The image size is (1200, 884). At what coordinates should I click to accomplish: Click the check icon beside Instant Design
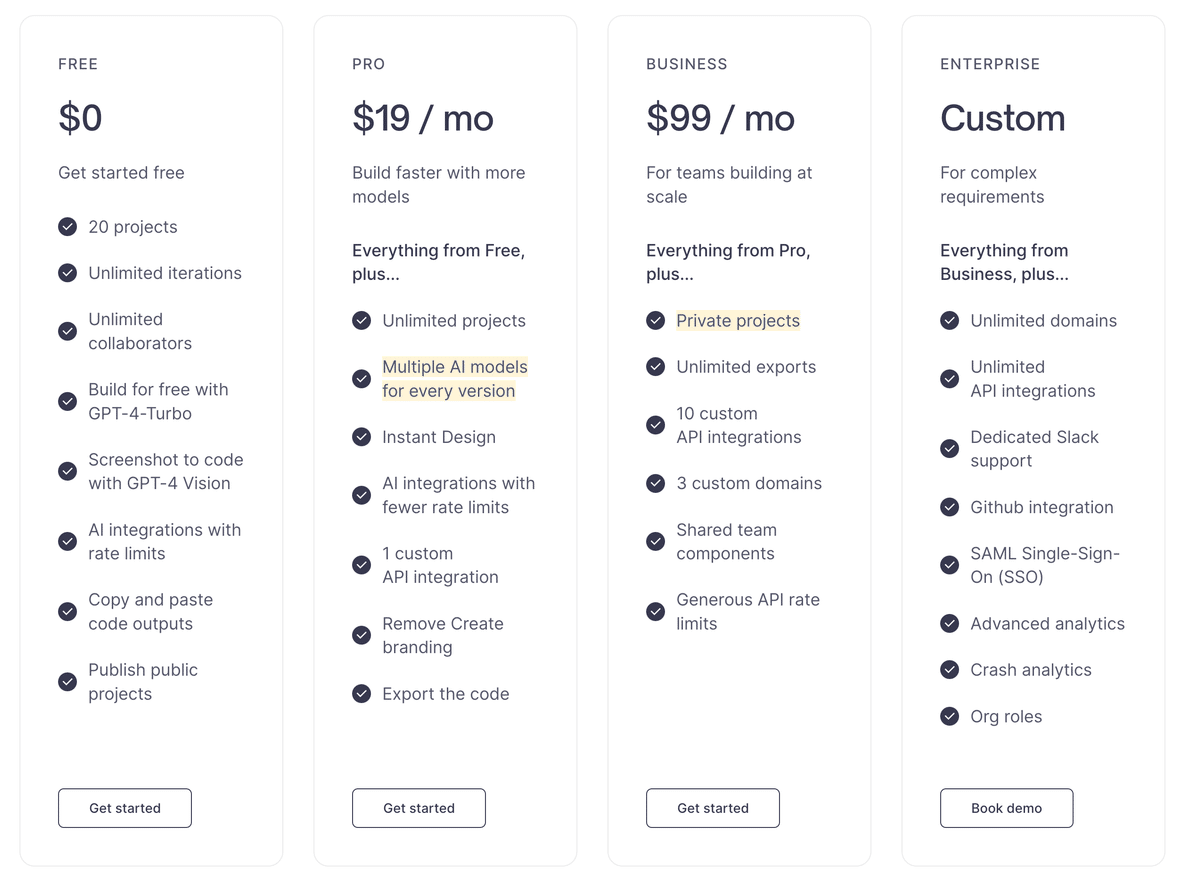[x=361, y=437]
